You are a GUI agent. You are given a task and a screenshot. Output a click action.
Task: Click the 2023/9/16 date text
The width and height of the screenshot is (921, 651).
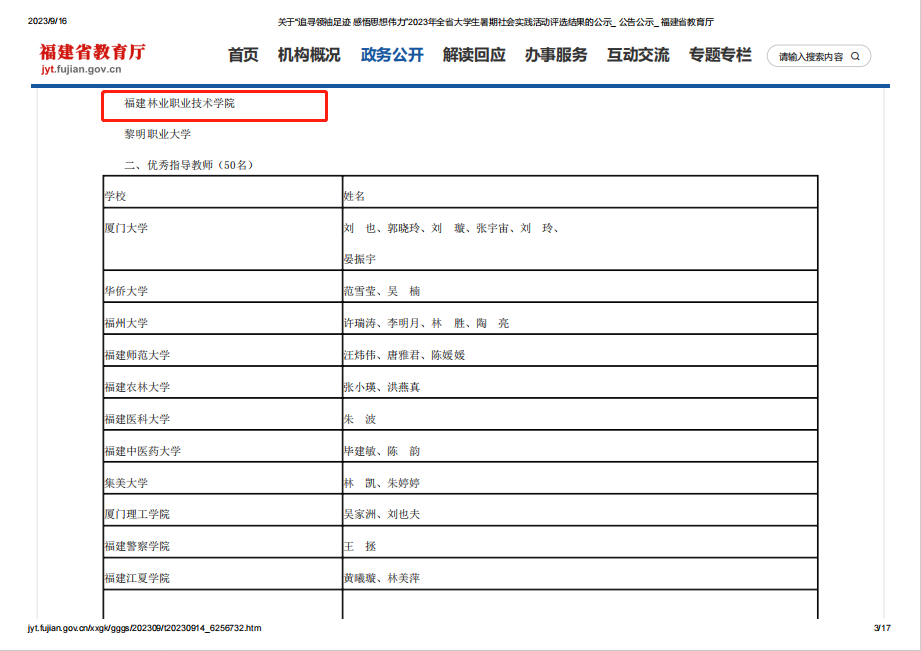tap(48, 21)
